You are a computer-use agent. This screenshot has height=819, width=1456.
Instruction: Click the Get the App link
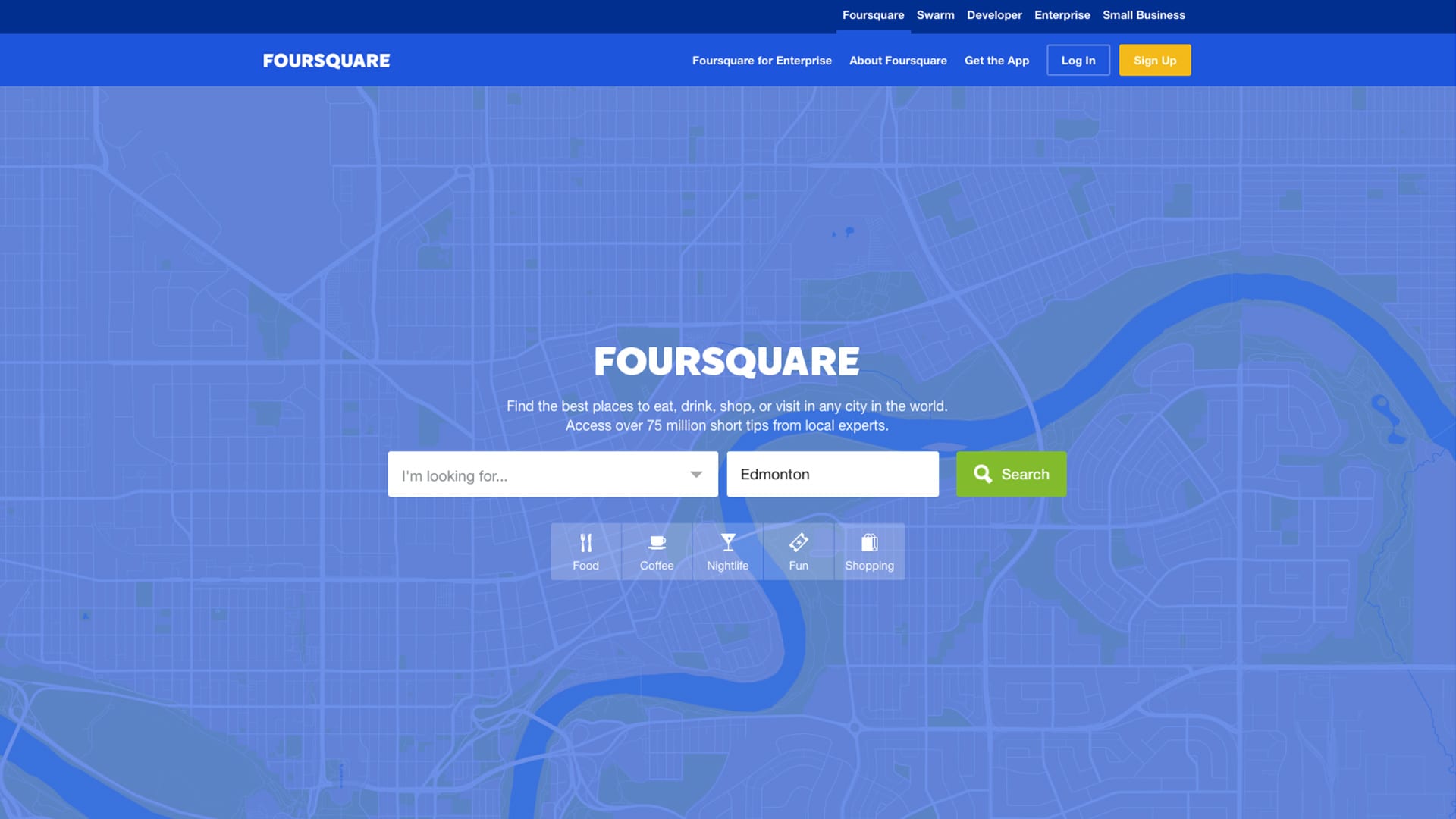tap(997, 60)
